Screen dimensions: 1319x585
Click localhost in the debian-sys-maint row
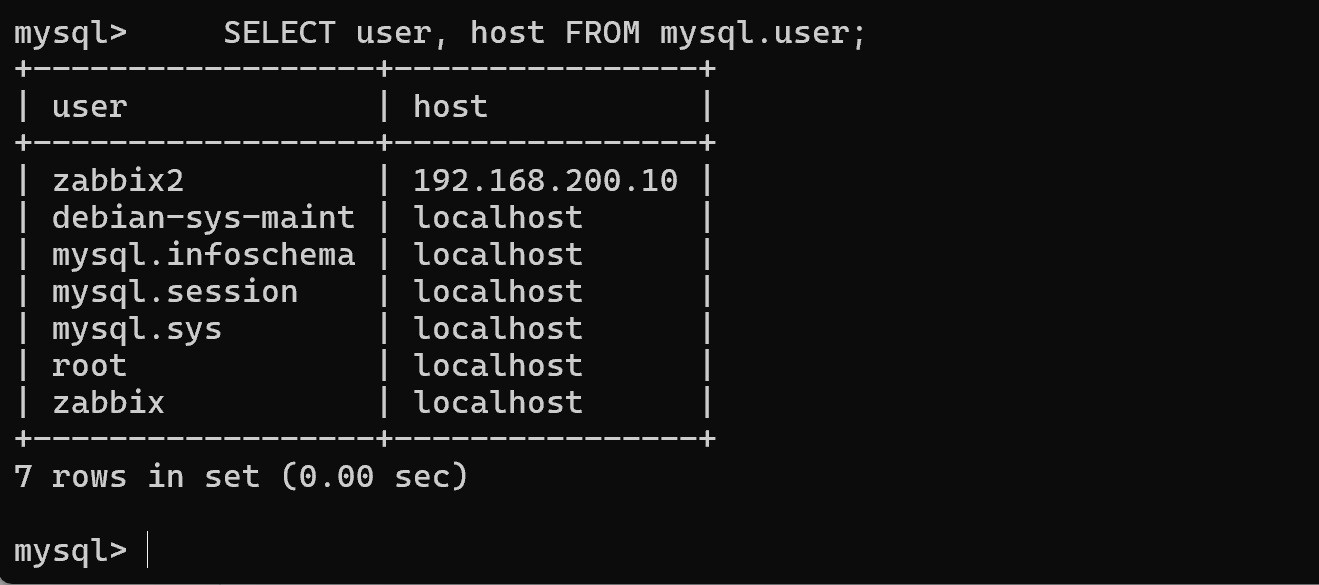pos(498,217)
